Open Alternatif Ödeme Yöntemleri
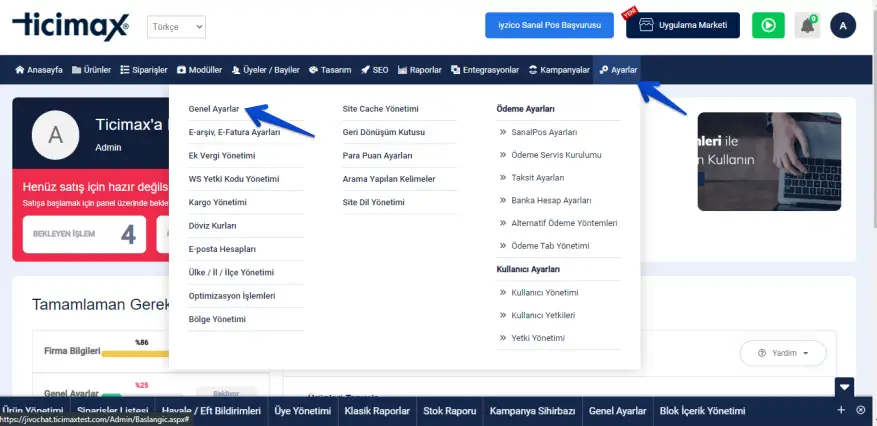The width and height of the screenshot is (877, 426). [564, 223]
